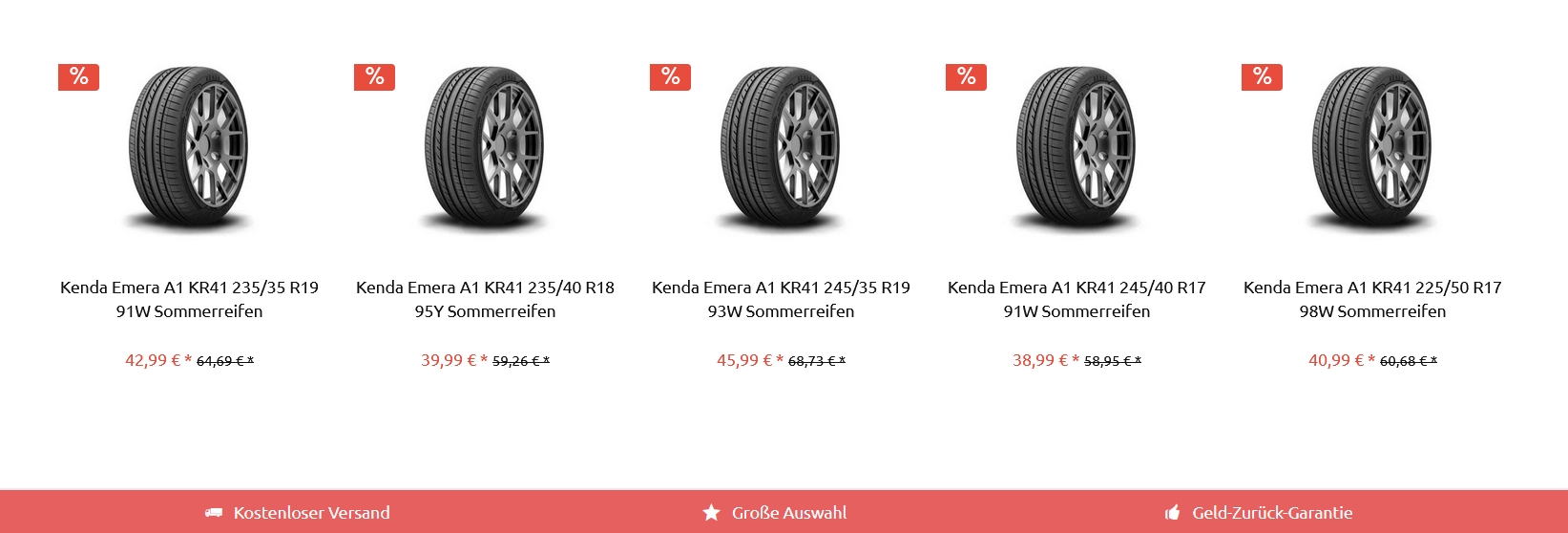
Task: Click the thumbs-up icon beside Geld-Zurück-Garantie
Action: coord(1172,513)
